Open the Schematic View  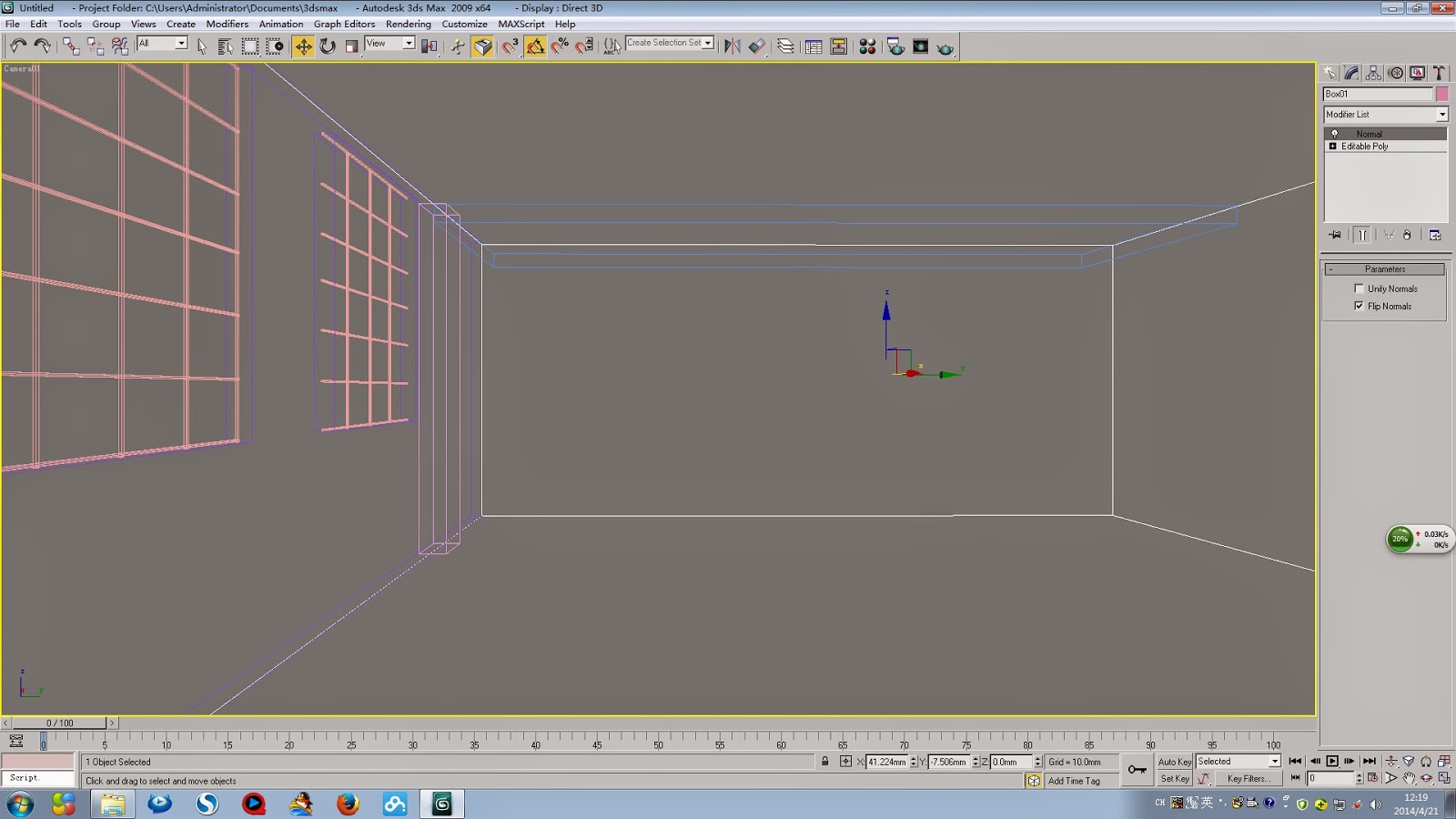(x=839, y=46)
